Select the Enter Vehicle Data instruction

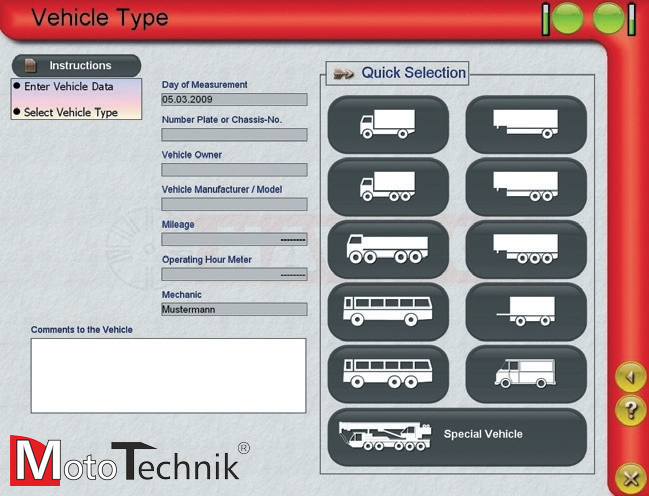tap(76, 87)
